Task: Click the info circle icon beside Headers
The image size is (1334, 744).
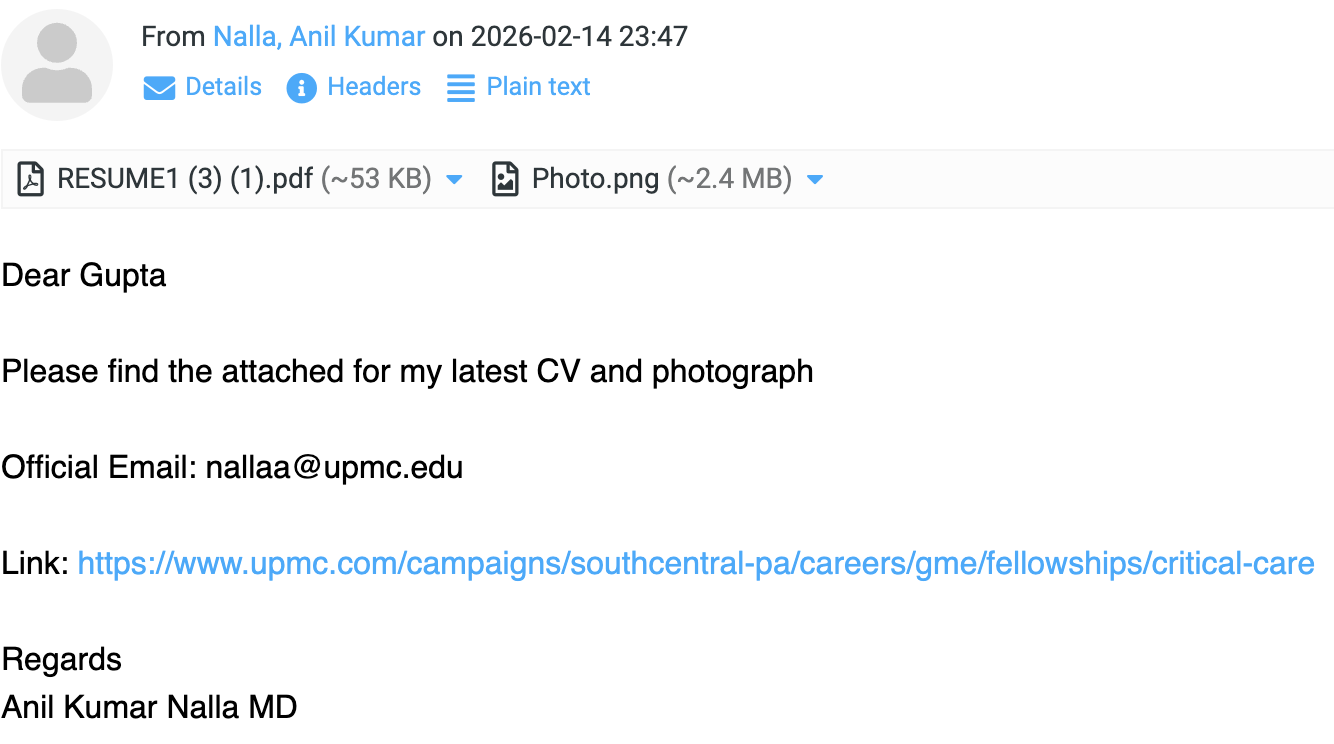Action: (x=302, y=88)
